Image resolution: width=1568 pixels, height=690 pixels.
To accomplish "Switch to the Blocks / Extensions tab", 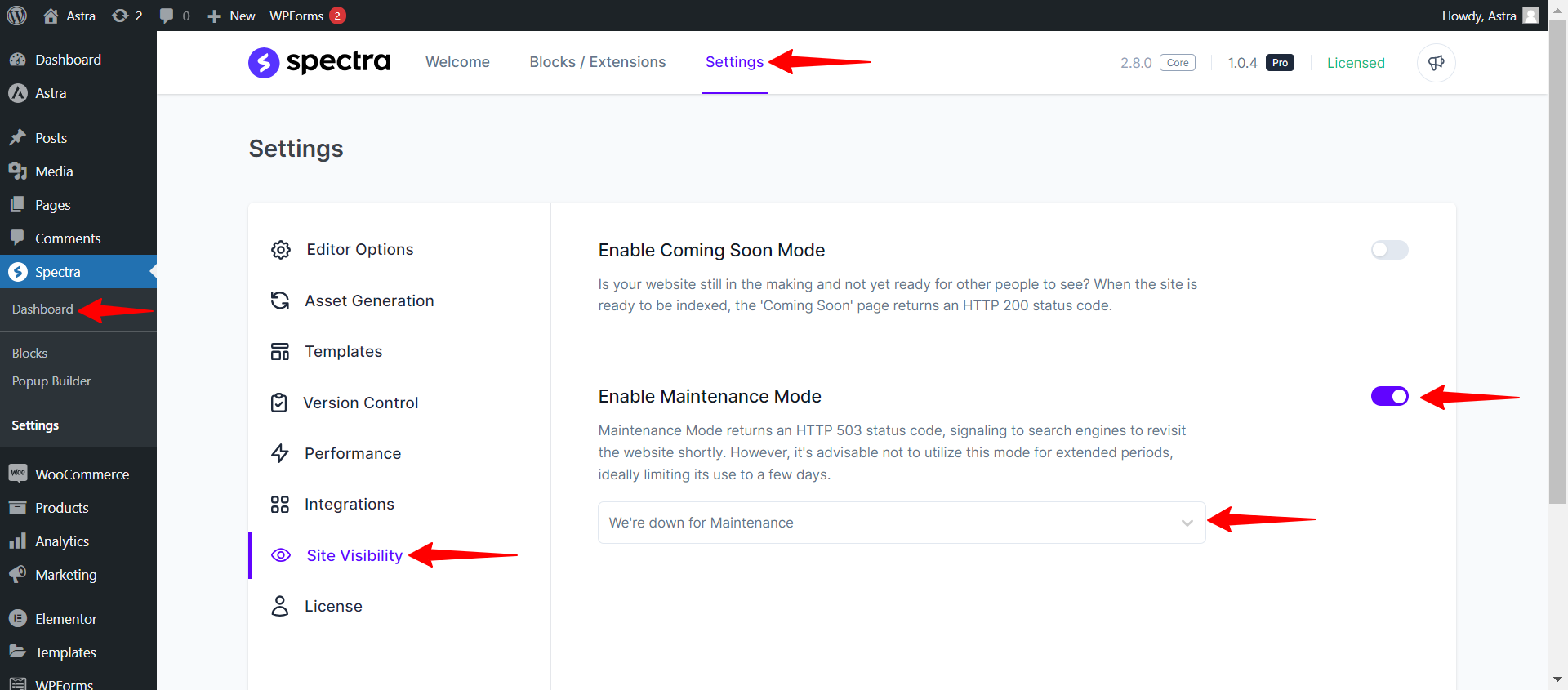I will [597, 62].
